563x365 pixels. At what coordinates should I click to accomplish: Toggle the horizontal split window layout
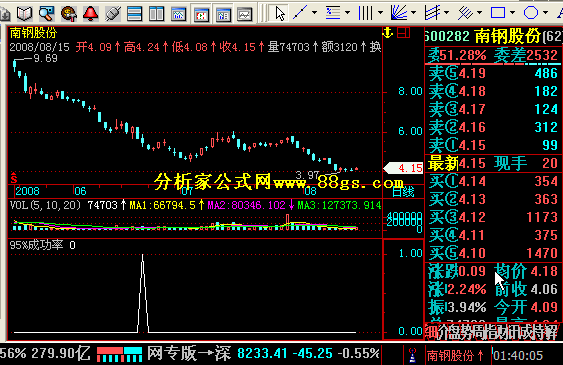pos(134,14)
